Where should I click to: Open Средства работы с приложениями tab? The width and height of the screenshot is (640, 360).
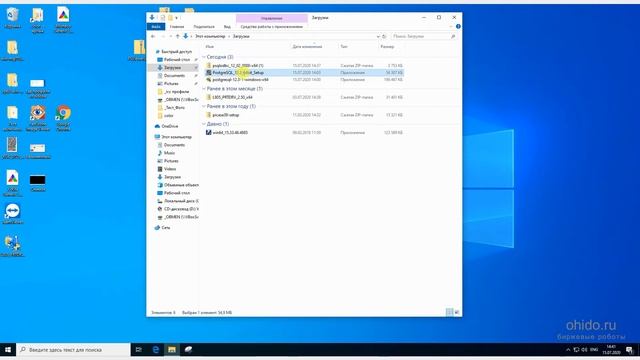(271, 27)
